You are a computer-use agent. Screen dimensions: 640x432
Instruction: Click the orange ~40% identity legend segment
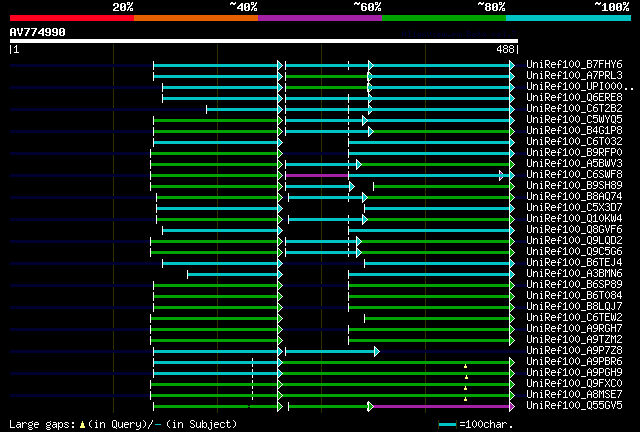[x=196, y=18]
